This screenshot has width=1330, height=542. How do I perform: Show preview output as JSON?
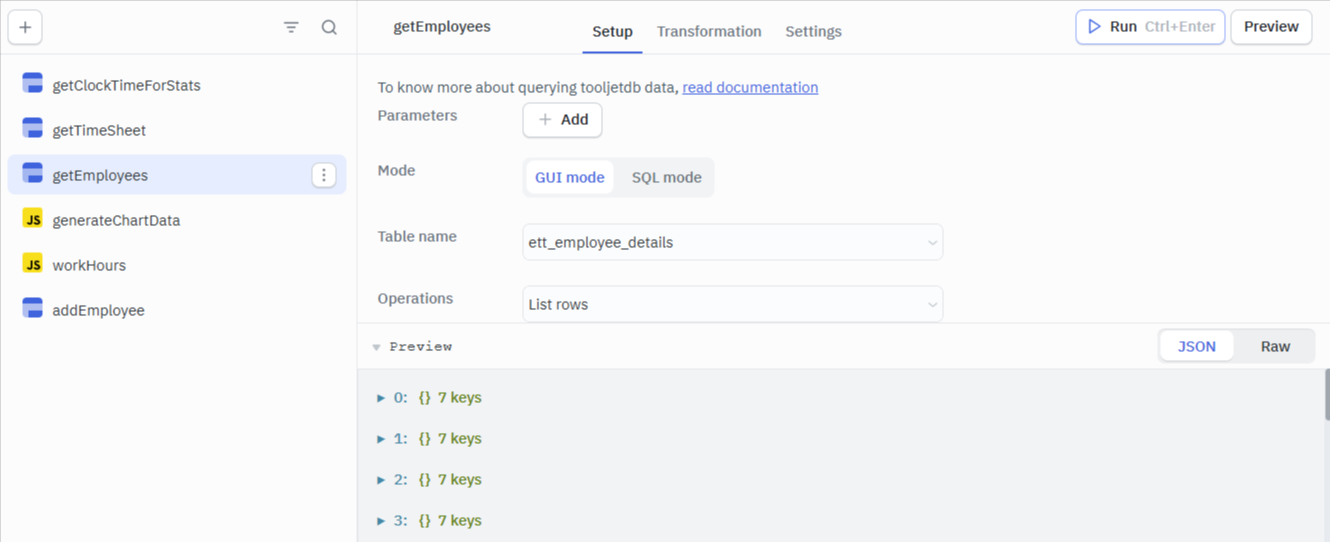coord(1196,346)
